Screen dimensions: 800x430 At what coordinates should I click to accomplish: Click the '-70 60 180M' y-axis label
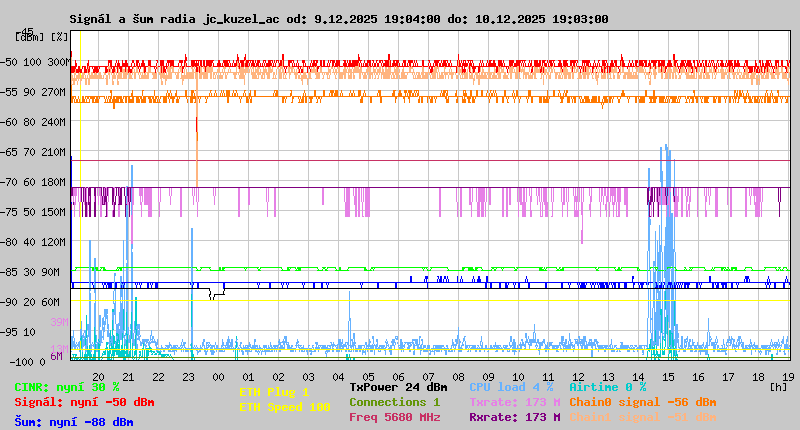(35, 182)
